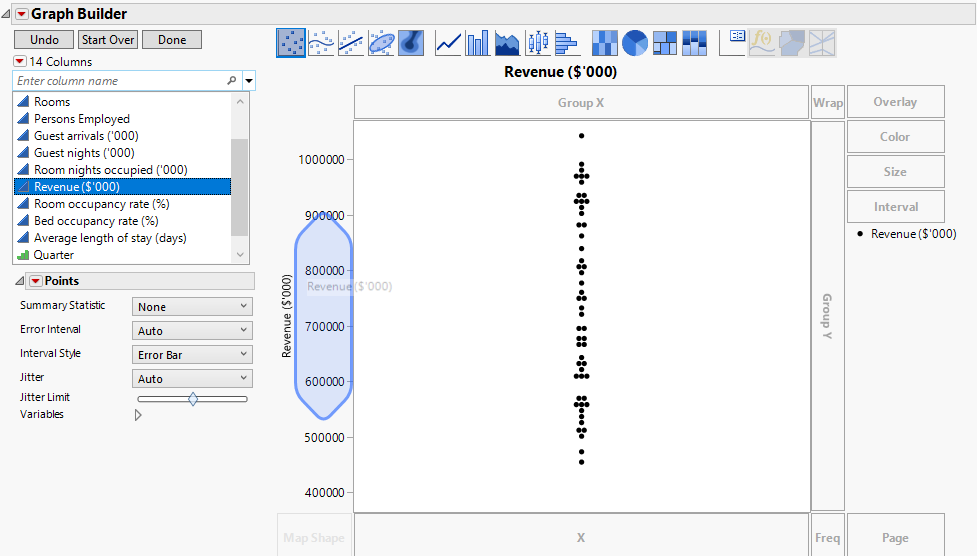Select the Points chart element icon
Screen dimensions: 977x556
point(291,43)
